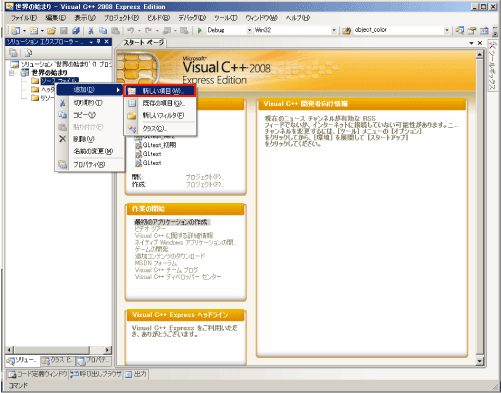Switch to the クラス ビュー bottom tab
The width and height of the screenshot is (501, 393).
coord(57,360)
